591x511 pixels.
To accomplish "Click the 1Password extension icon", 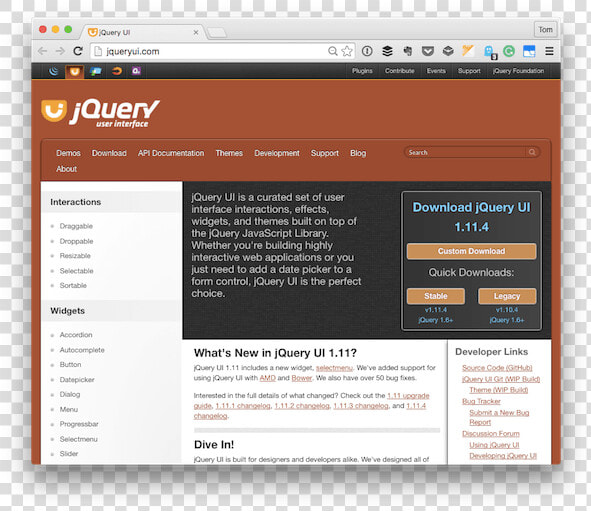I will coord(367,51).
